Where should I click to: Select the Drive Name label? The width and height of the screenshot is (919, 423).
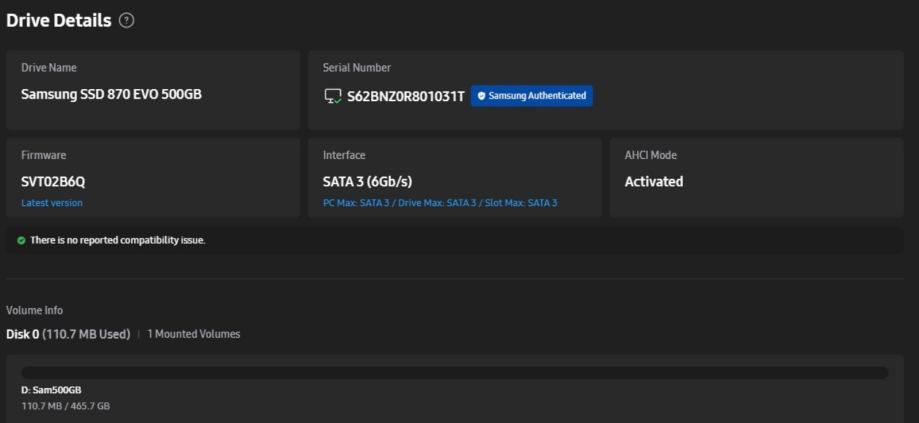coord(49,67)
